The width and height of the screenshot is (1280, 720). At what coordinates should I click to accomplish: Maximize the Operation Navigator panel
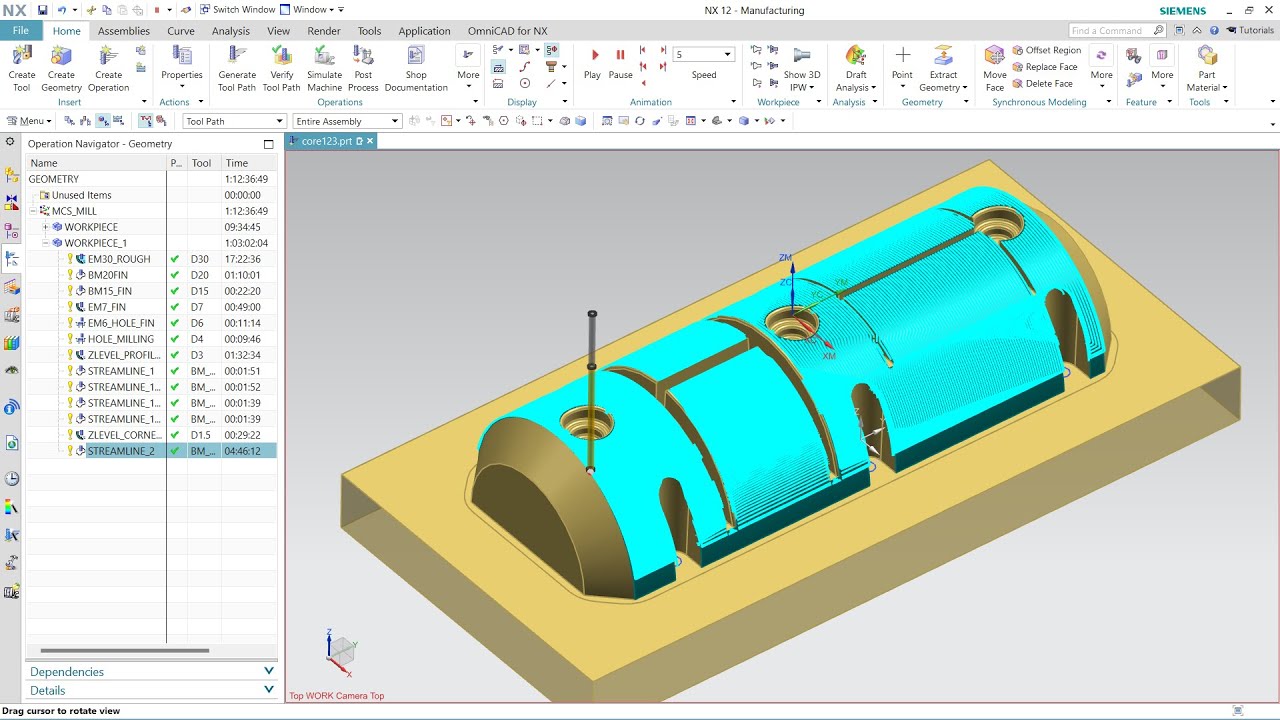[268, 144]
